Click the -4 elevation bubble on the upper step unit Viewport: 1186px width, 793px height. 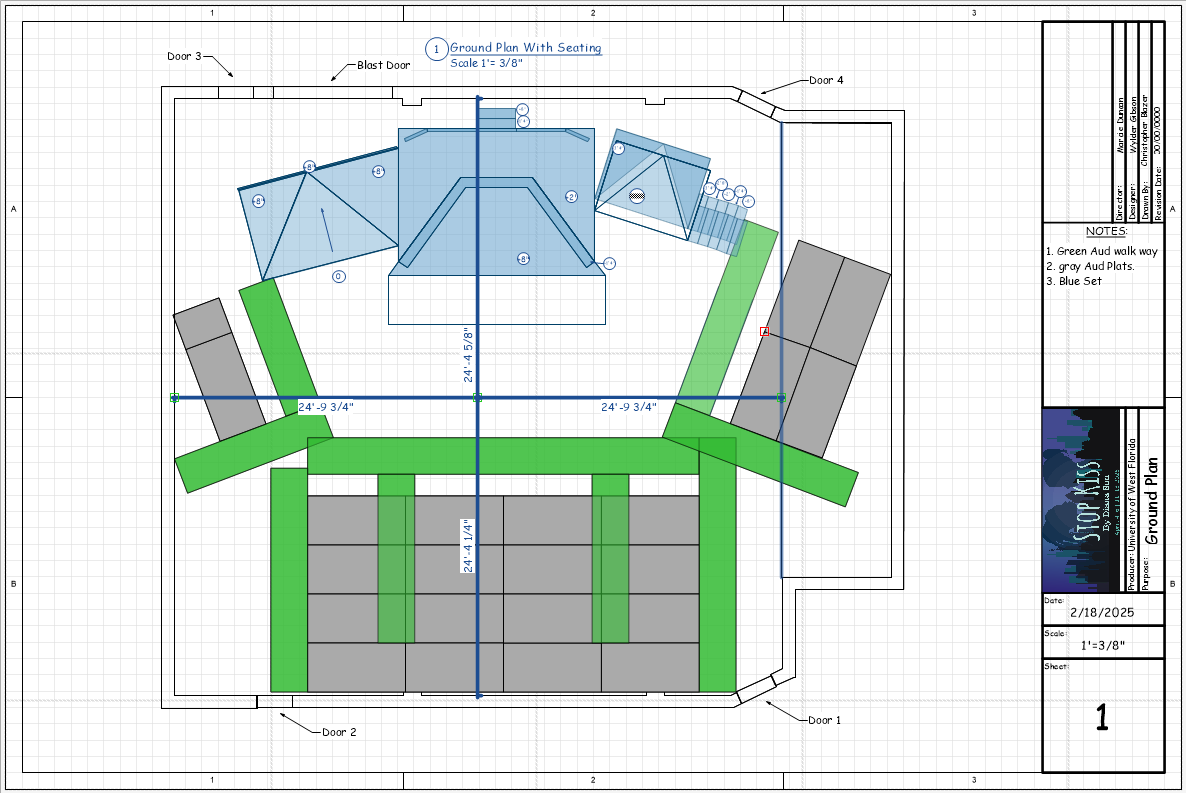[x=523, y=121]
